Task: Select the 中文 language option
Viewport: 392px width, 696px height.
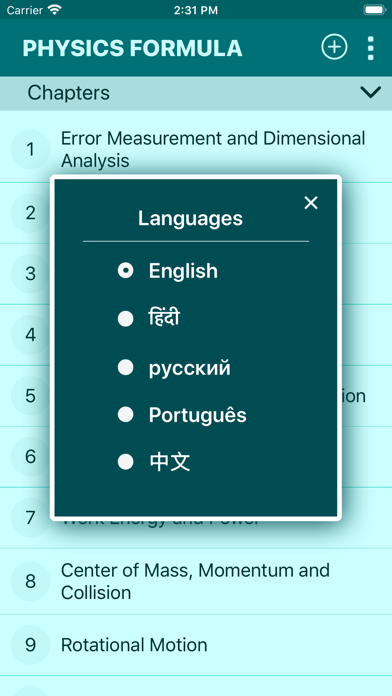Action: 154,462
